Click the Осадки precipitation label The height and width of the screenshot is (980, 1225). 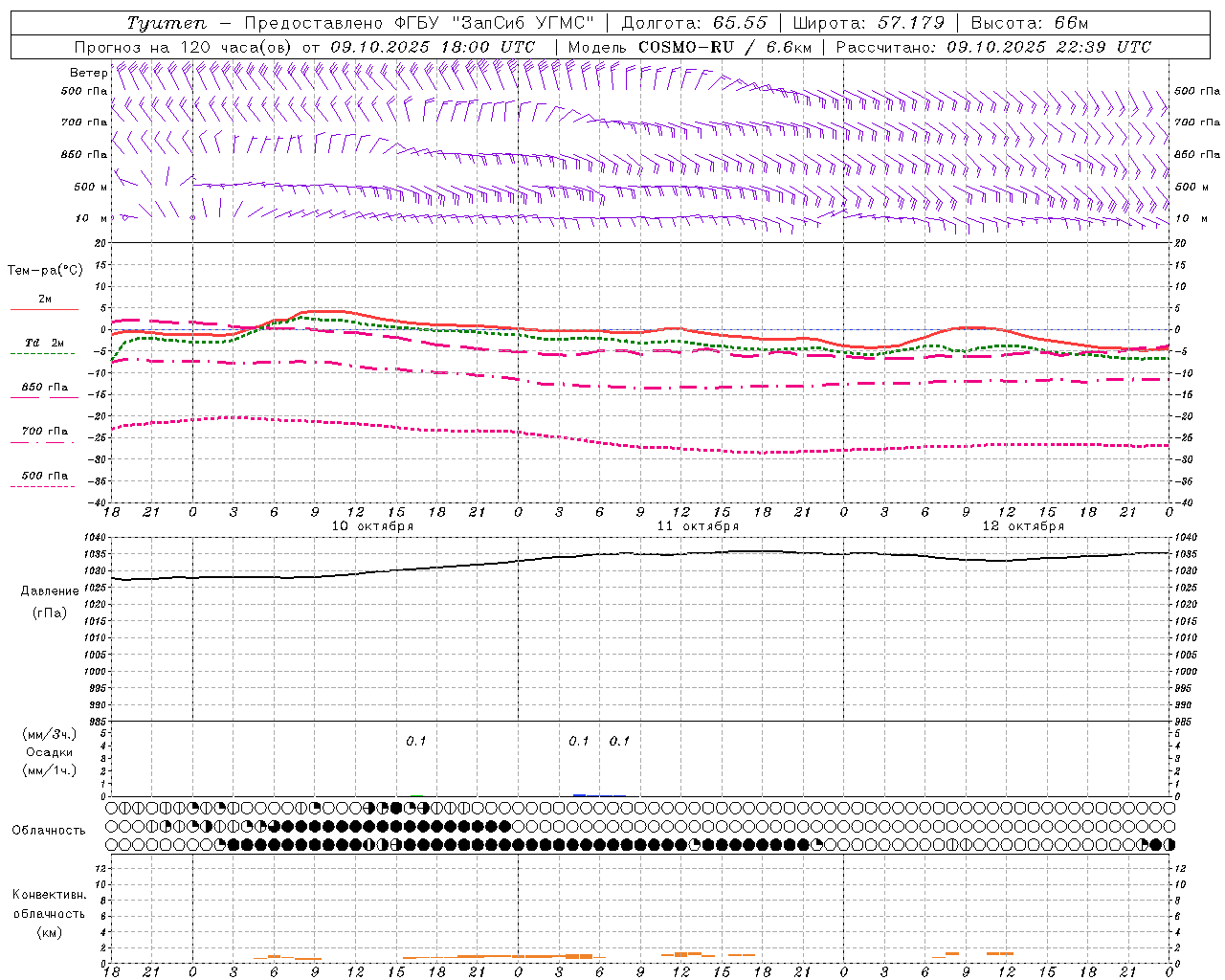pos(50,752)
